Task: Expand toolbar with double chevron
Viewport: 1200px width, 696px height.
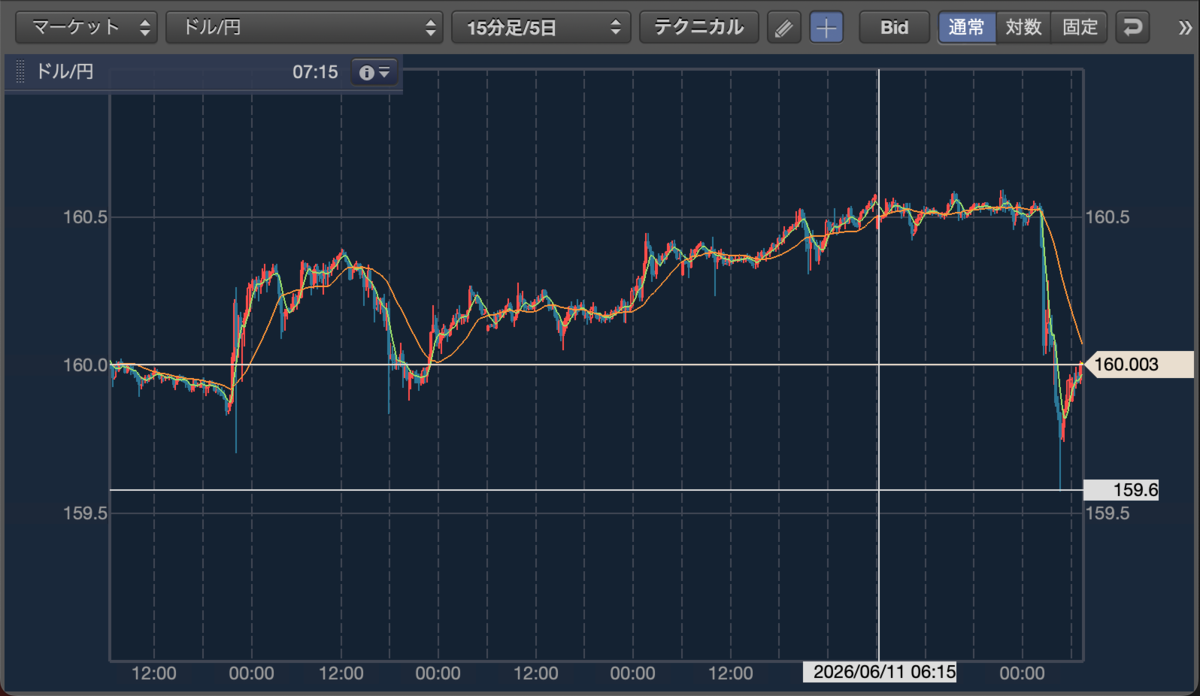Action: [1185, 28]
